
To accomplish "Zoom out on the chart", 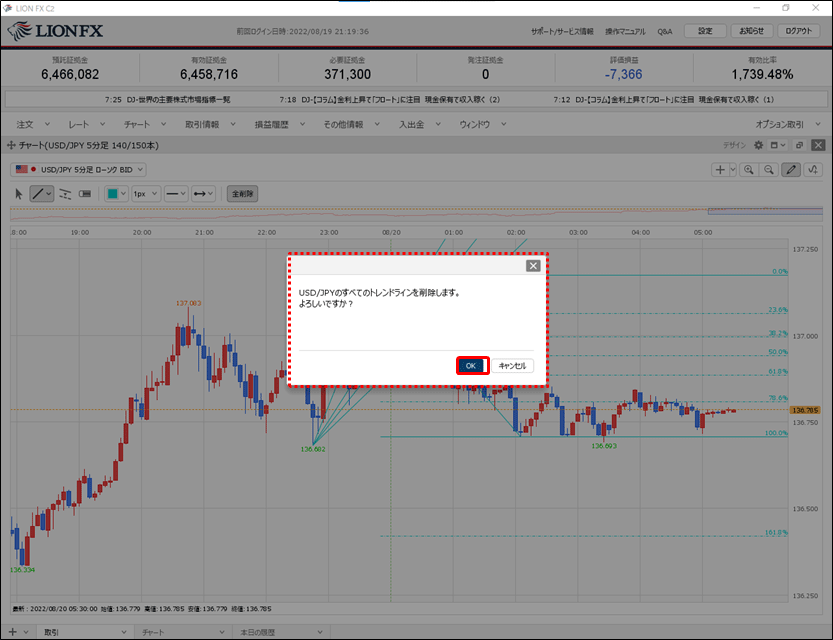I will 769,169.
